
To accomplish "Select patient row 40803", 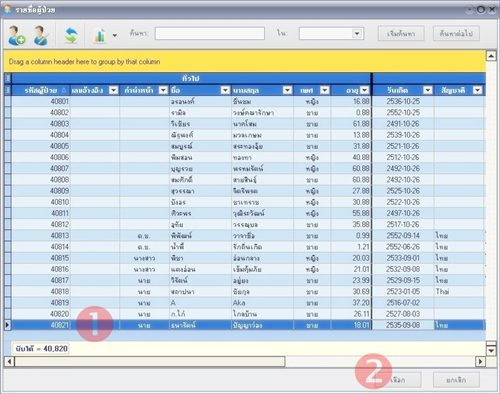I will point(245,124).
